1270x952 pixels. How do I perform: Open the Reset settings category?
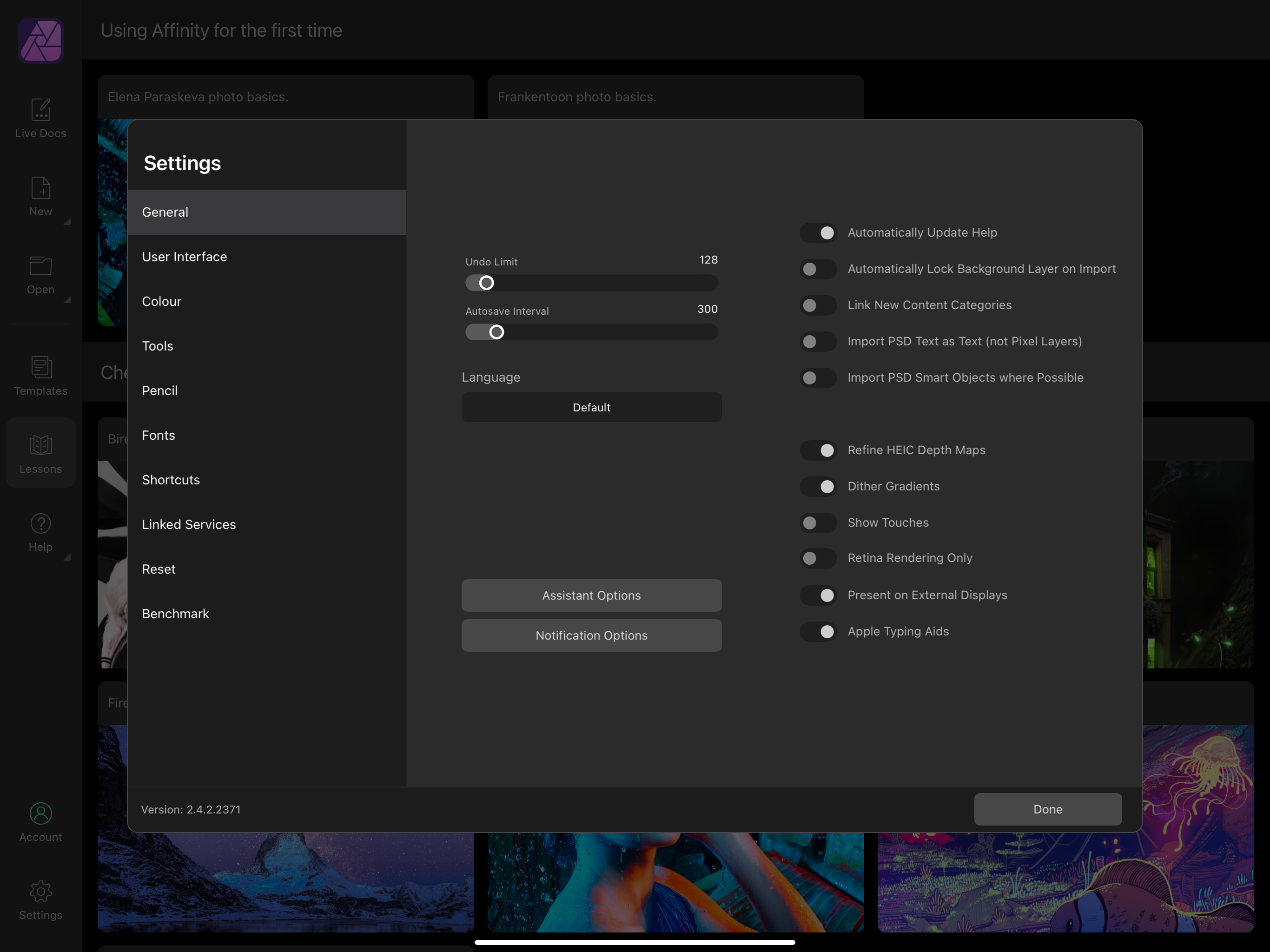(x=266, y=569)
